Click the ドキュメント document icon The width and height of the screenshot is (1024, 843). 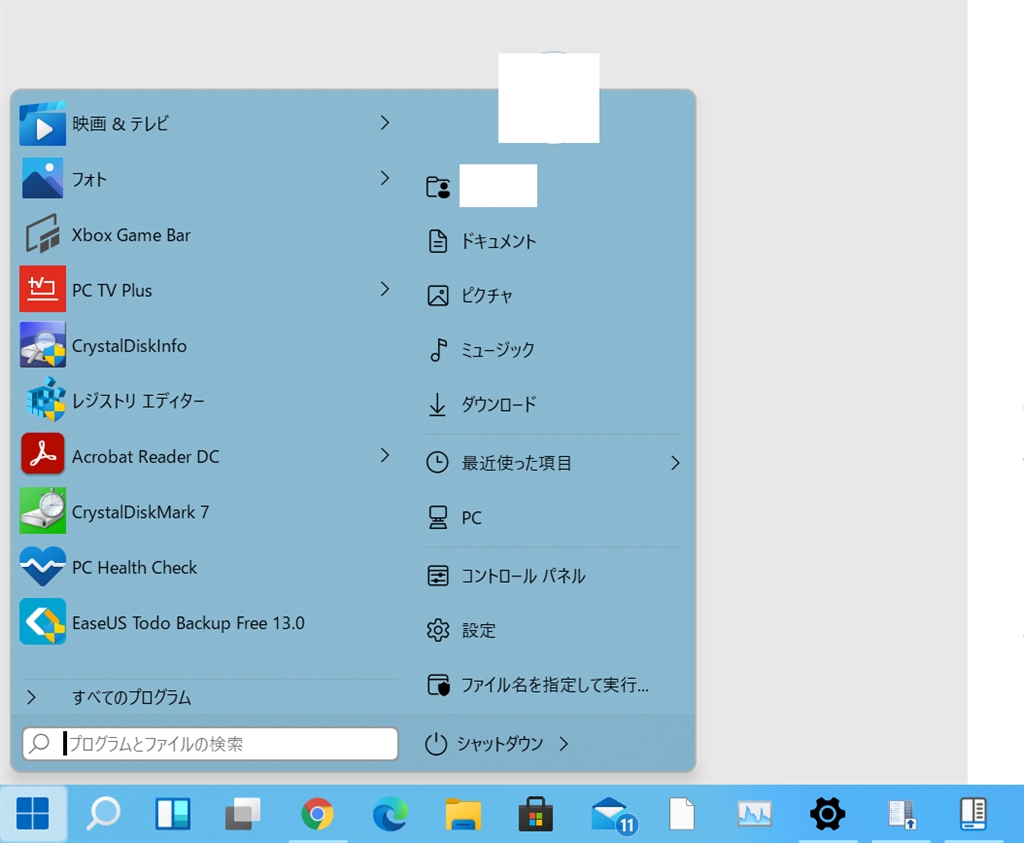(438, 241)
